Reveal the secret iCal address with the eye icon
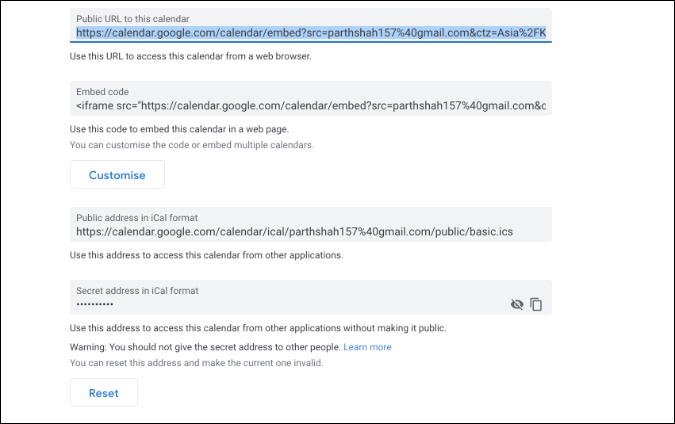The width and height of the screenshot is (675, 424). tap(517, 305)
